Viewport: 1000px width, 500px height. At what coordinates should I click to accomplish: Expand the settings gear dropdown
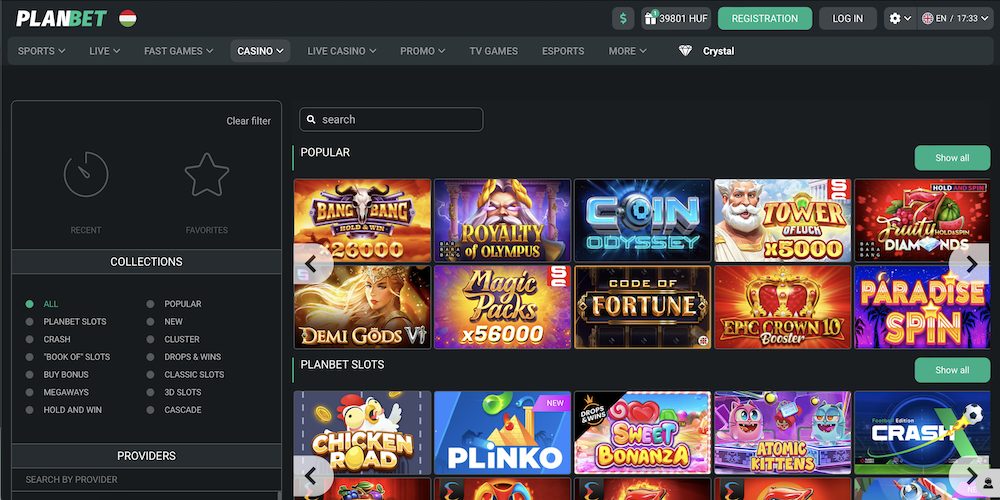900,18
